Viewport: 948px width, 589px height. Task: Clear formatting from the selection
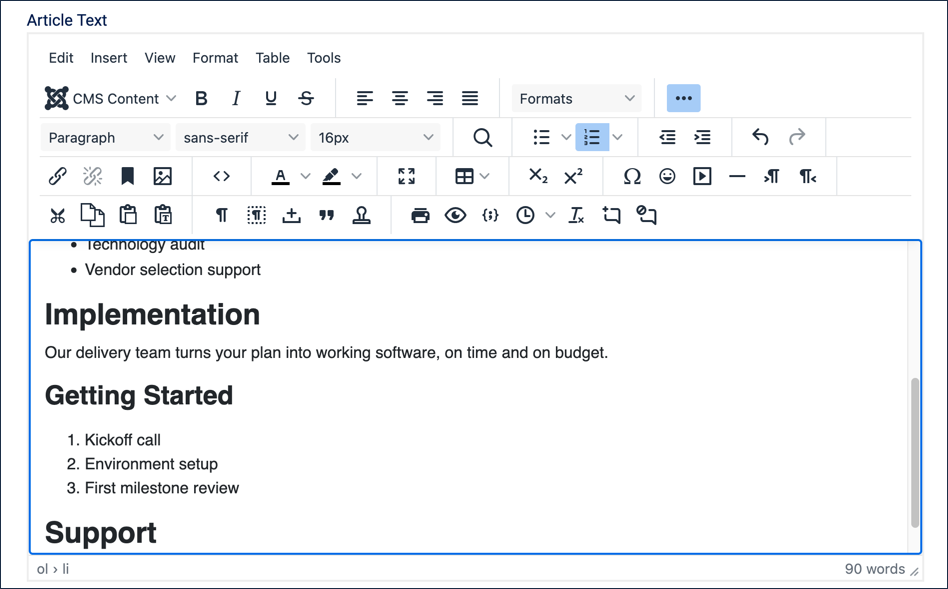(577, 215)
